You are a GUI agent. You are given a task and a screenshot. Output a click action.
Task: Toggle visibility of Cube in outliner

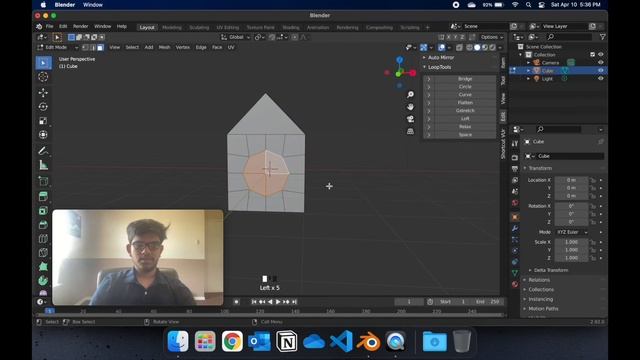click(x=600, y=71)
